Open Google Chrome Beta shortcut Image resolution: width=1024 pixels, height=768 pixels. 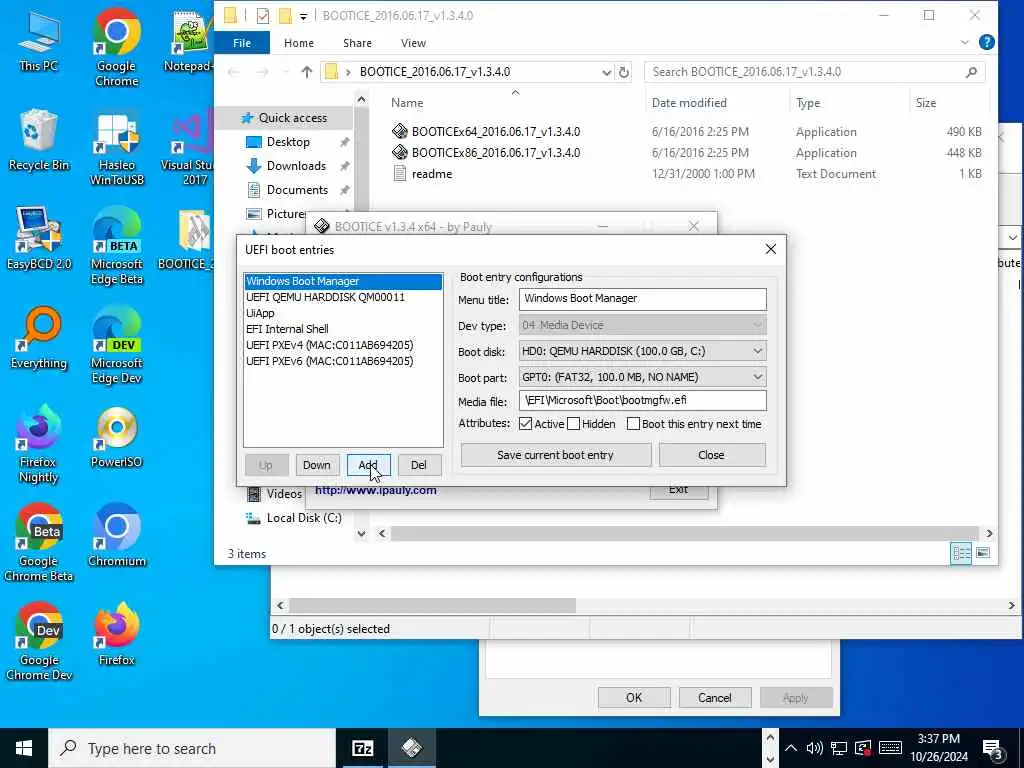pyautogui.click(x=39, y=543)
